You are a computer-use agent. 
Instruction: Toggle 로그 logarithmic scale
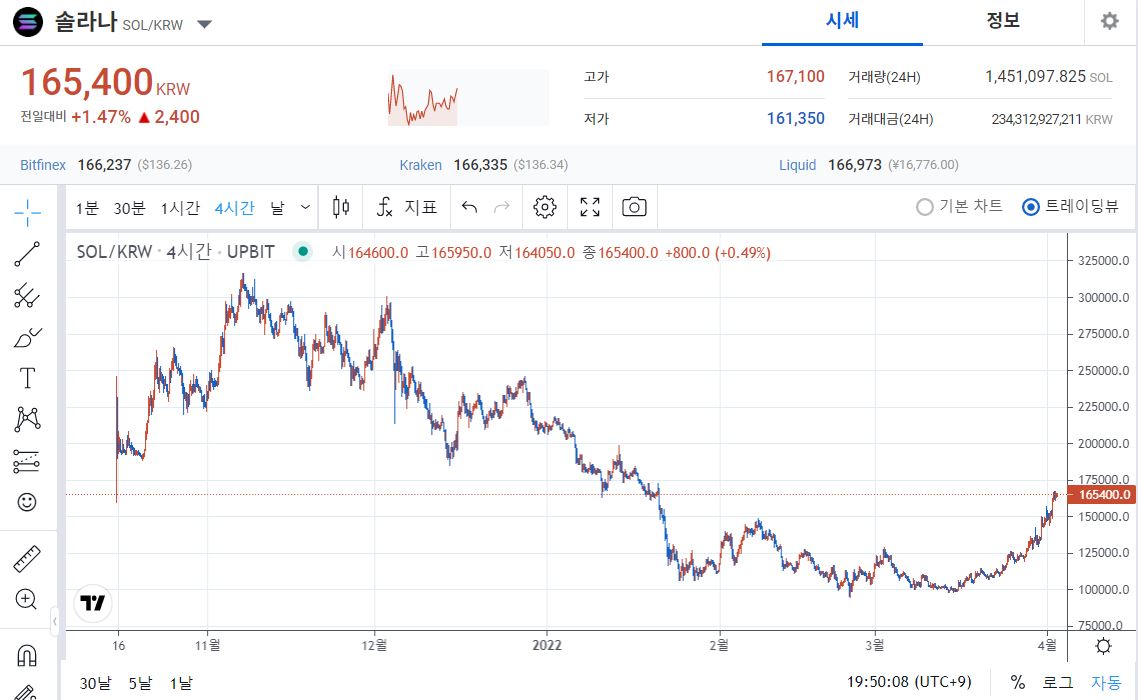(1057, 683)
